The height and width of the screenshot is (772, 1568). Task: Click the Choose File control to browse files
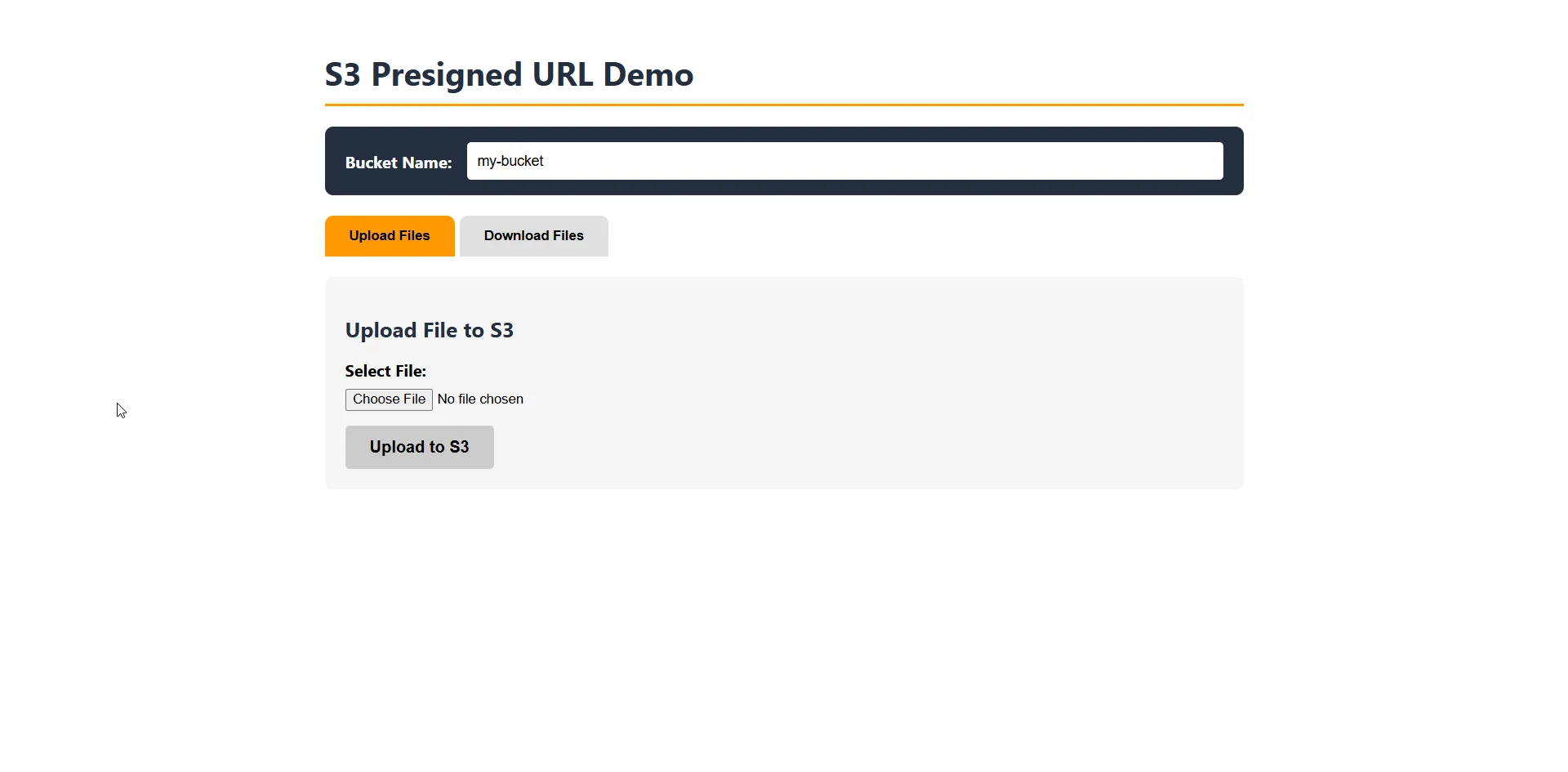[388, 399]
